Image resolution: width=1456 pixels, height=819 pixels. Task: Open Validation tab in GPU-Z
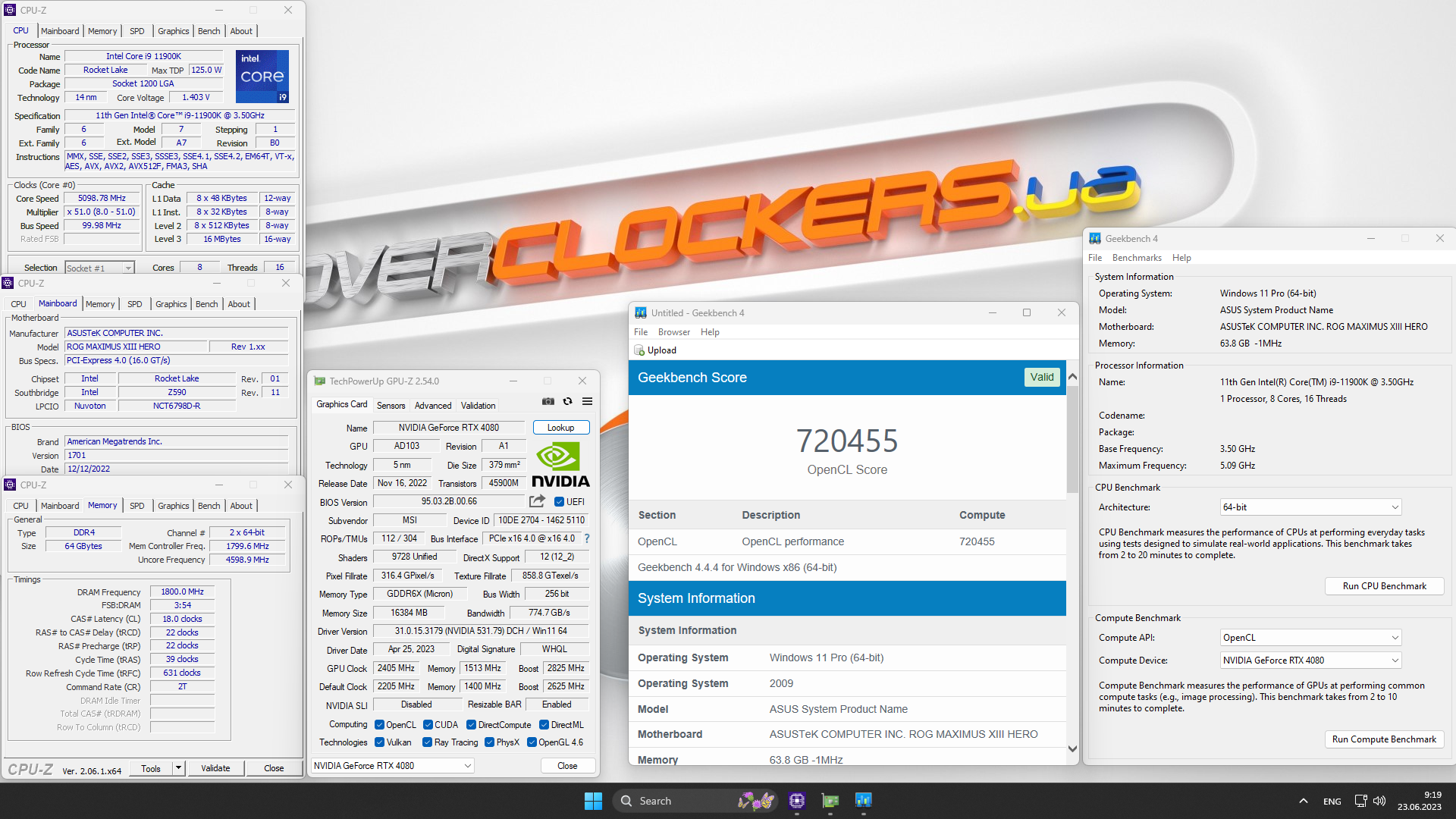(478, 406)
